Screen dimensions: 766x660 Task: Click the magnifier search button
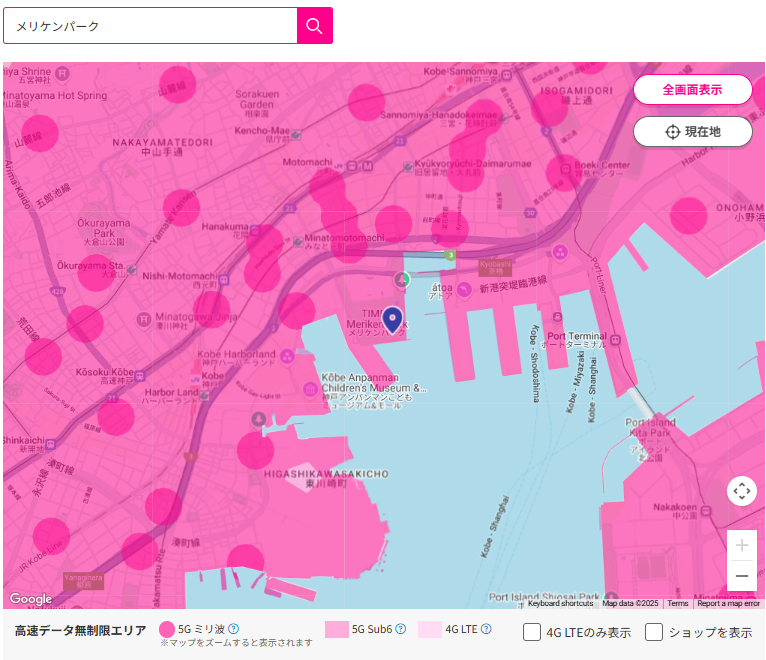pyautogui.click(x=315, y=26)
